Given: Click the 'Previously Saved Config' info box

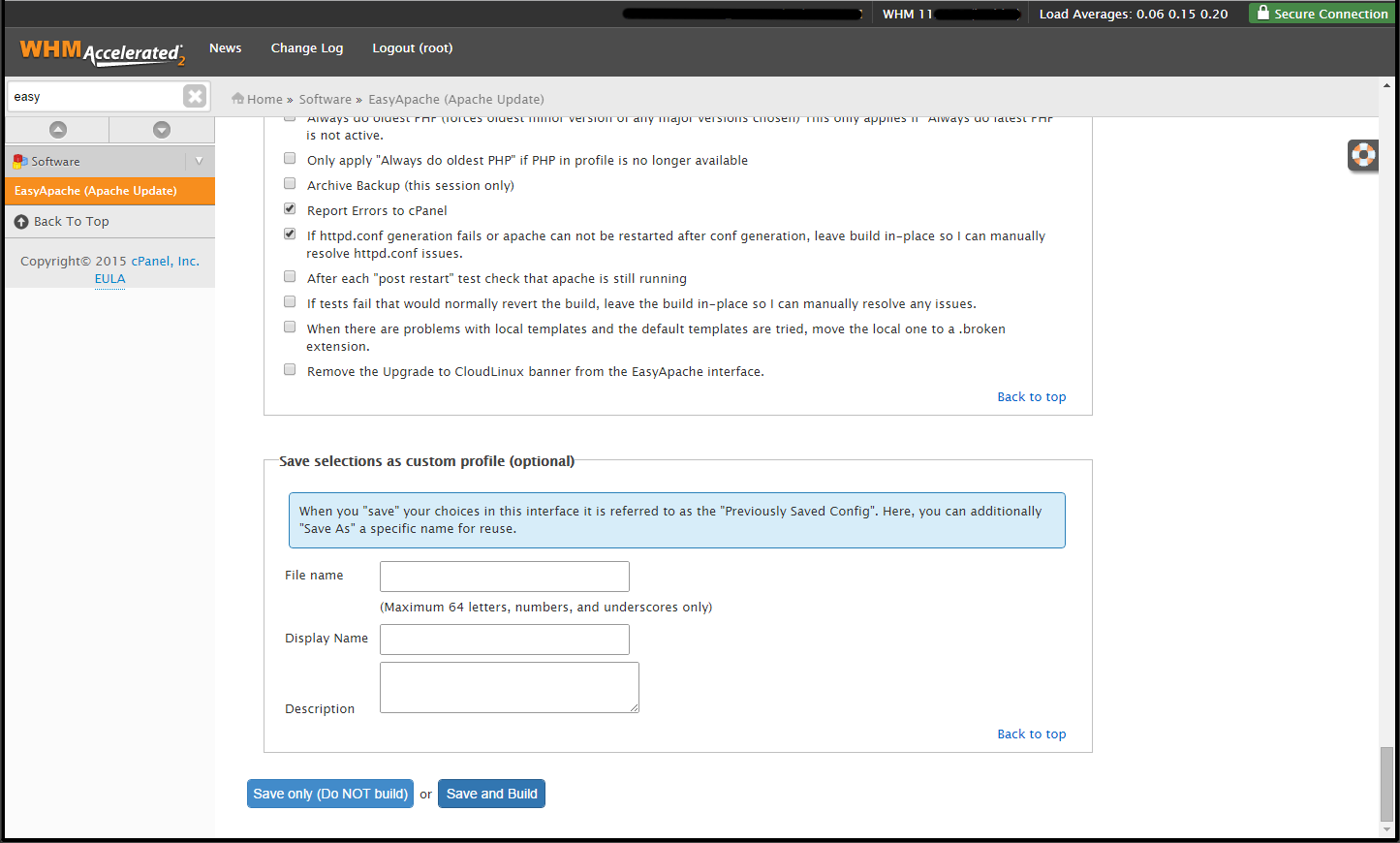Looking at the screenshot, I should click(x=677, y=520).
